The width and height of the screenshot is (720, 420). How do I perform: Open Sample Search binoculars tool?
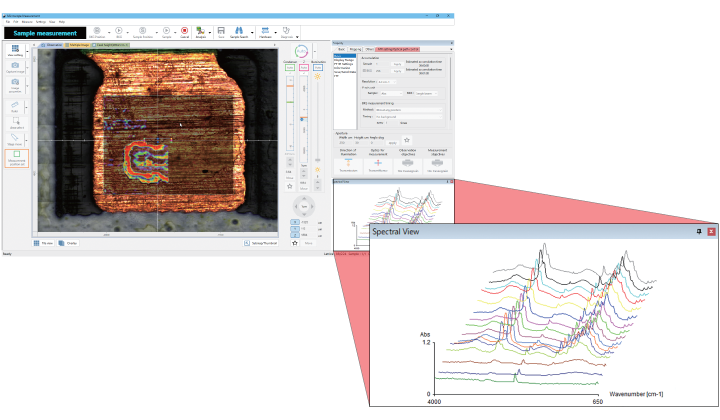click(240, 32)
